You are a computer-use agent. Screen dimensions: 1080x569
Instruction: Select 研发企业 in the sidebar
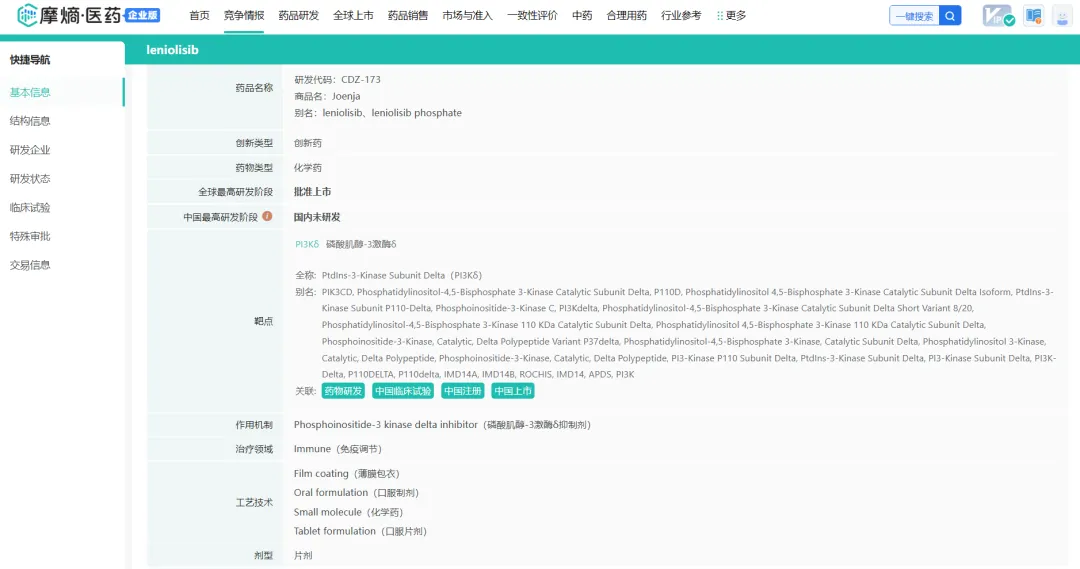(30, 150)
